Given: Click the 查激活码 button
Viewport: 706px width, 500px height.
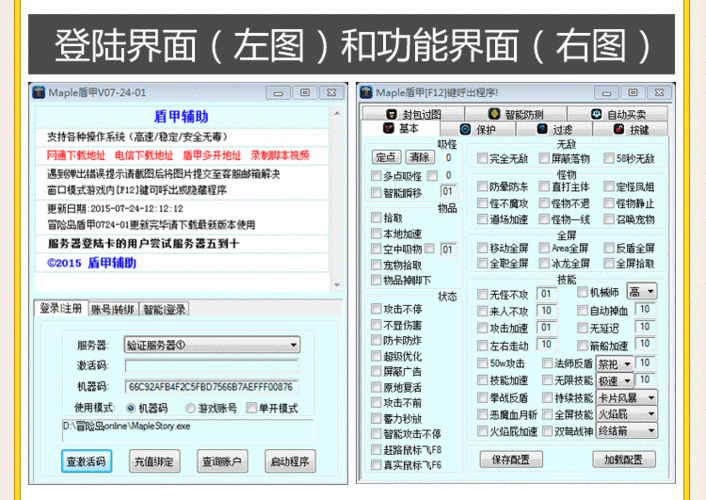Looking at the screenshot, I should tap(86, 461).
